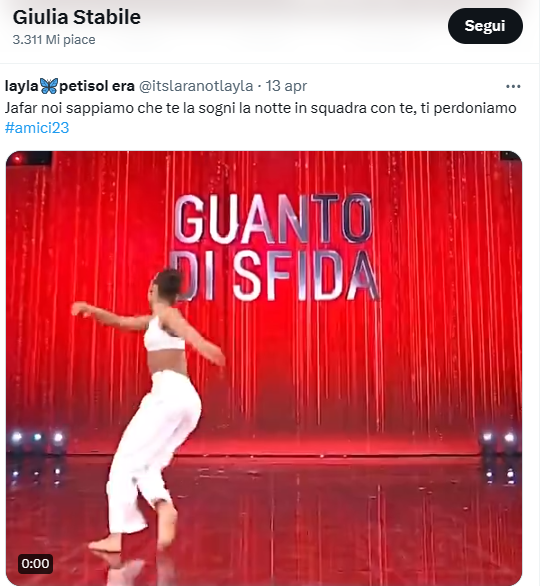This screenshot has height=586, width=543.
Task: Click the 3.311 Mi piace count
Action: [54, 40]
